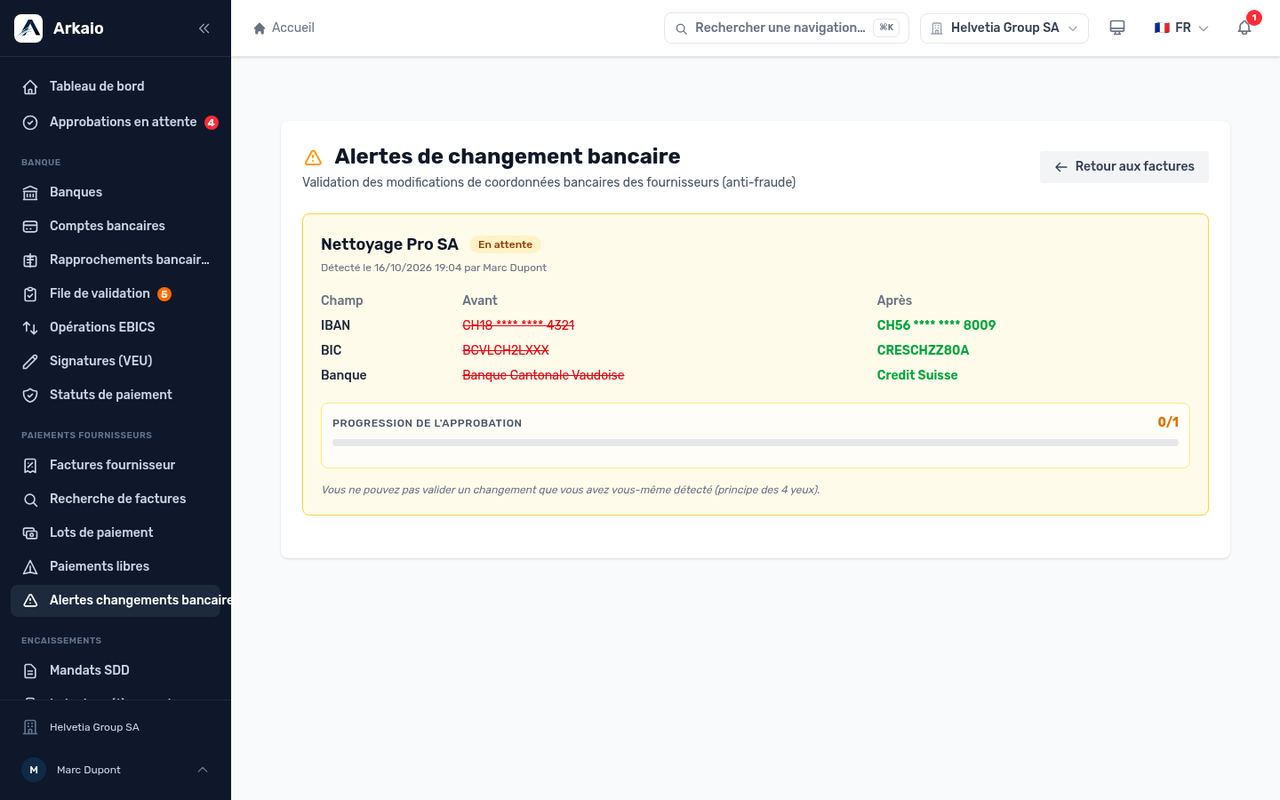Click the Arkalo logo icon
Screen dimensions: 1280x800
point(28,28)
